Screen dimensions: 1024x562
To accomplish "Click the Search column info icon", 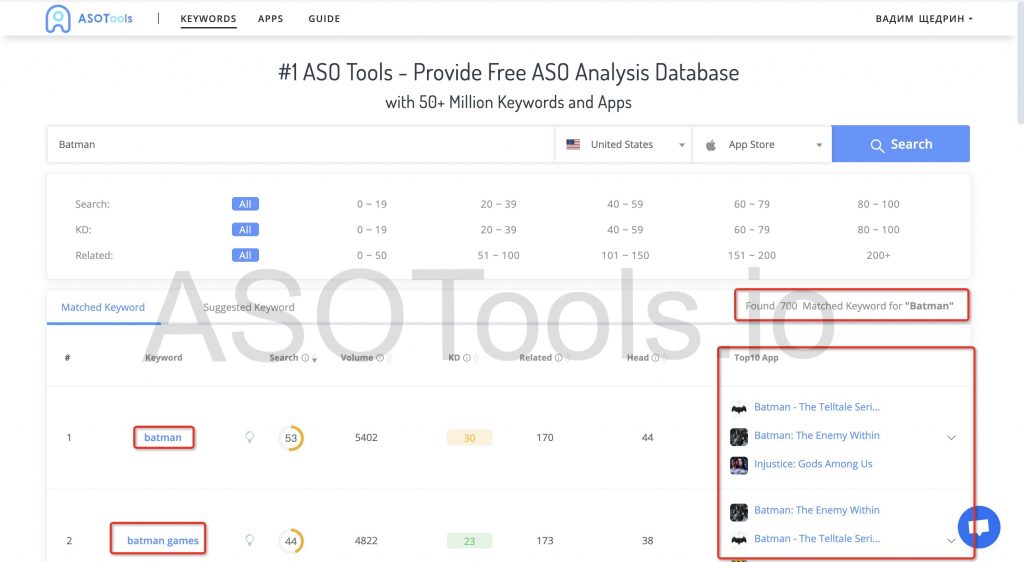I will coord(305,358).
